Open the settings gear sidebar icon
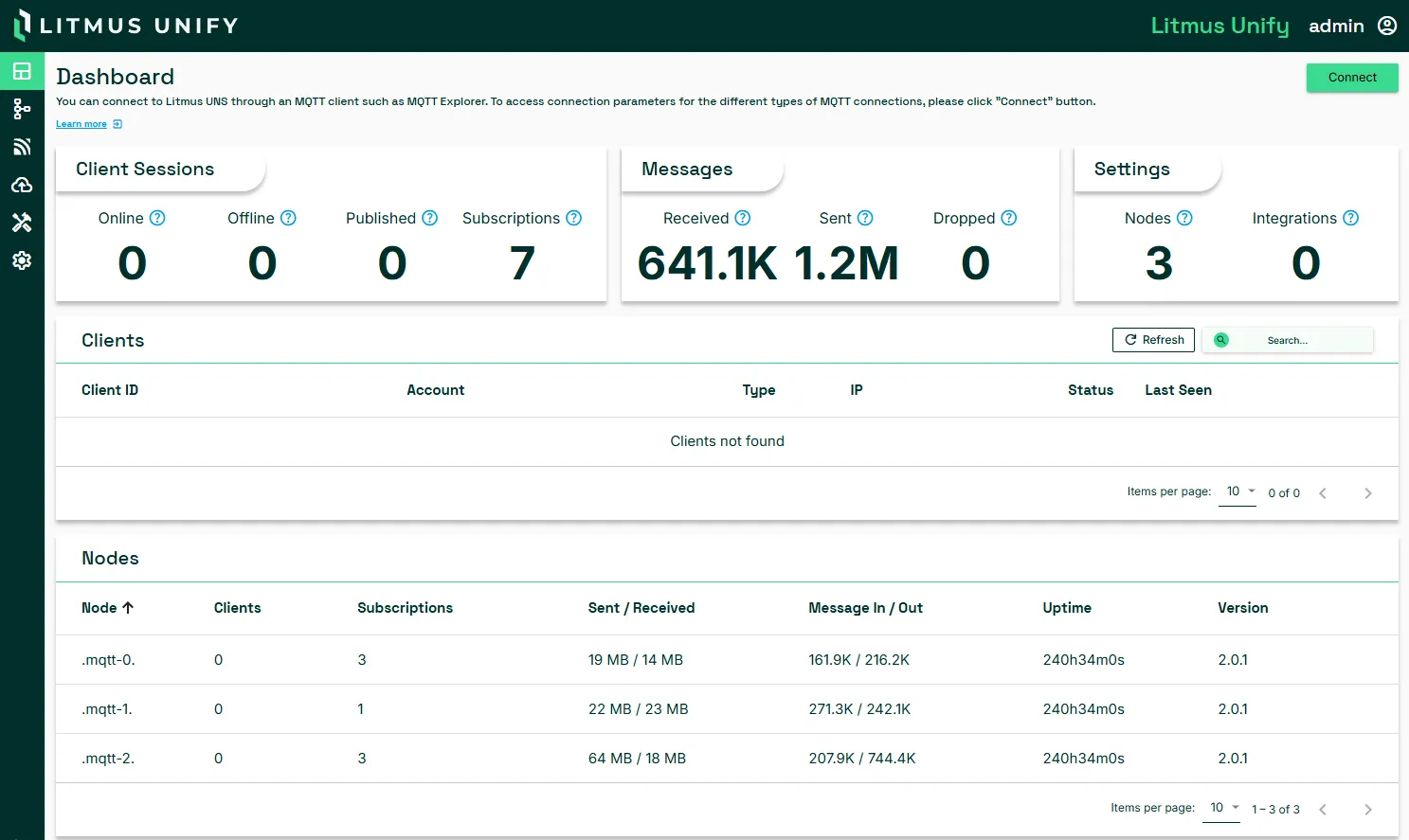The image size is (1409, 840). point(22,260)
